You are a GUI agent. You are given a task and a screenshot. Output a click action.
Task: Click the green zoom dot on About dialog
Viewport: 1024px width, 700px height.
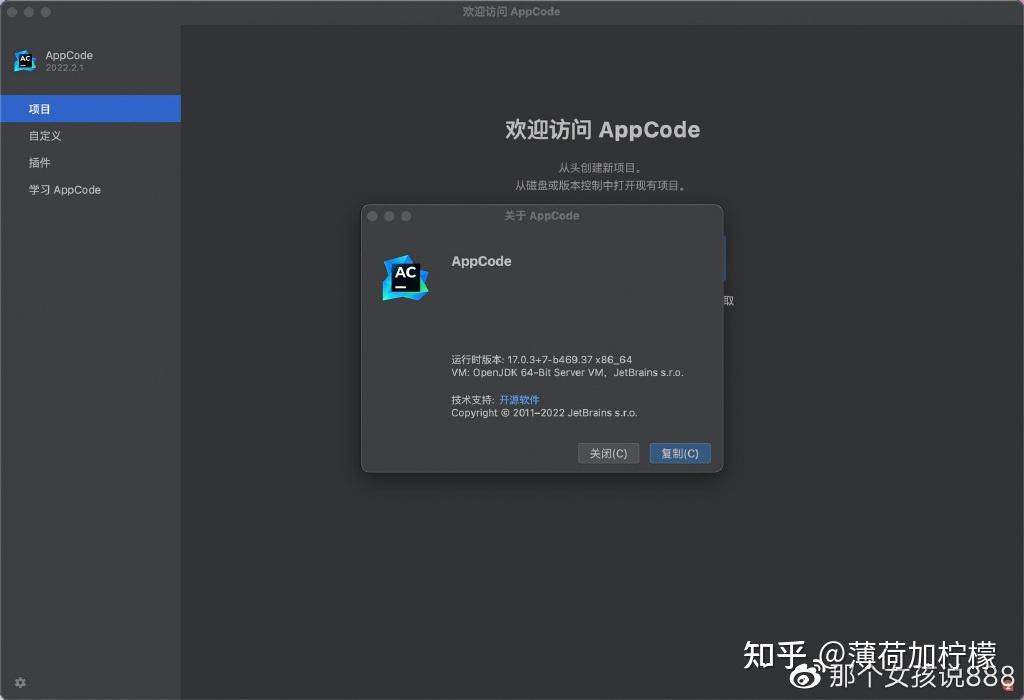pyautogui.click(x=406, y=215)
